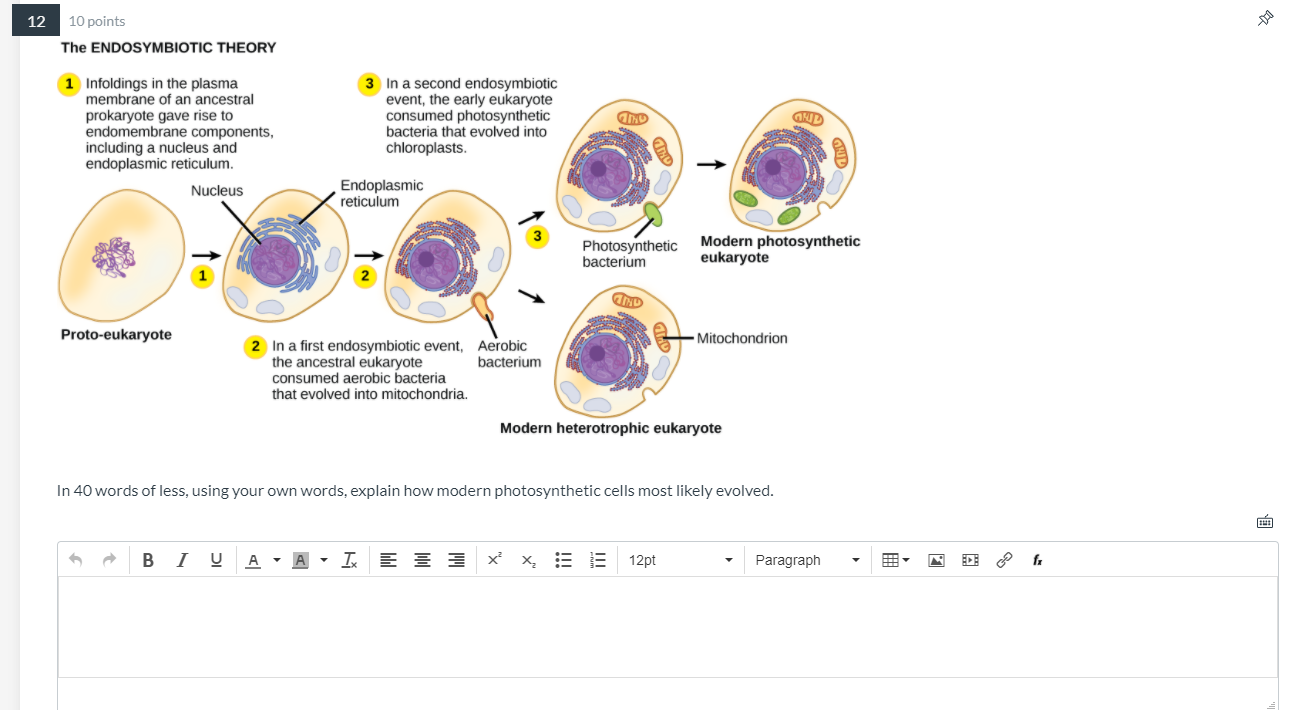Click the question prompt 'In 40 words of less'
This screenshot has height=710, width=1289.
click(415, 491)
